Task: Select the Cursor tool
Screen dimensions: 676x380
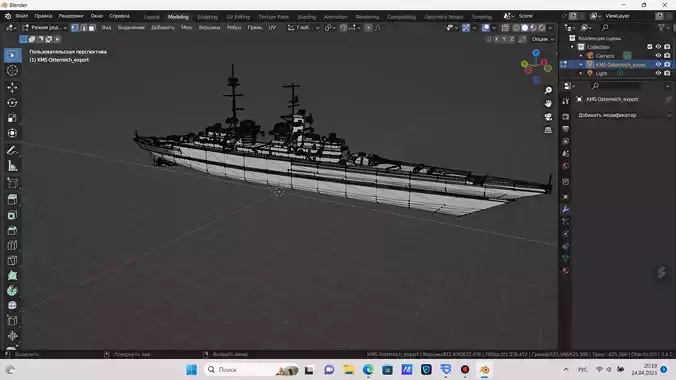Action: (x=12, y=71)
